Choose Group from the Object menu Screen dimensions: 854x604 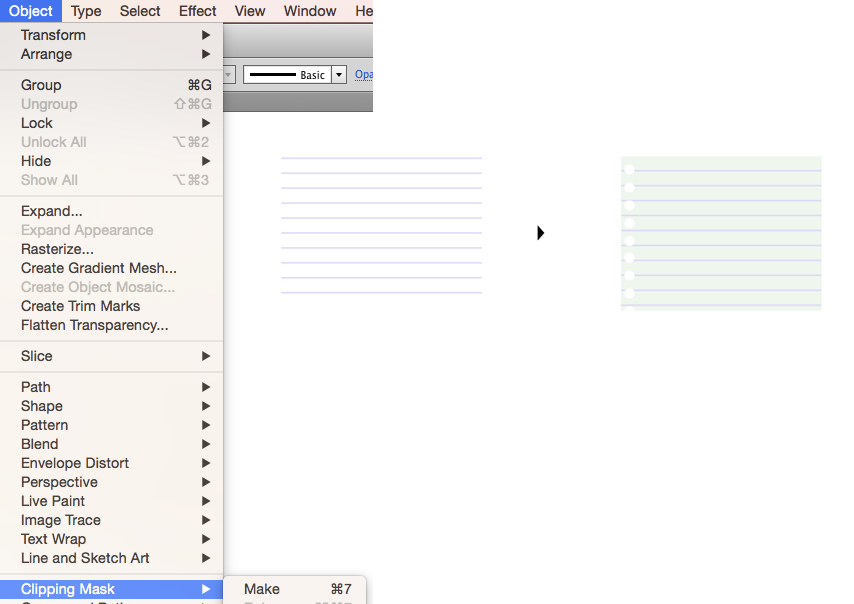tap(41, 85)
